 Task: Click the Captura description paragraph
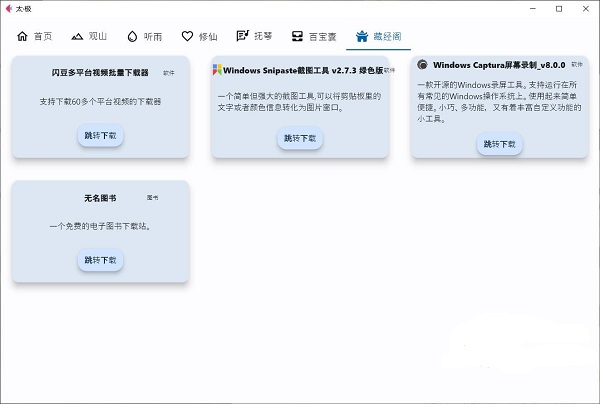(499, 101)
